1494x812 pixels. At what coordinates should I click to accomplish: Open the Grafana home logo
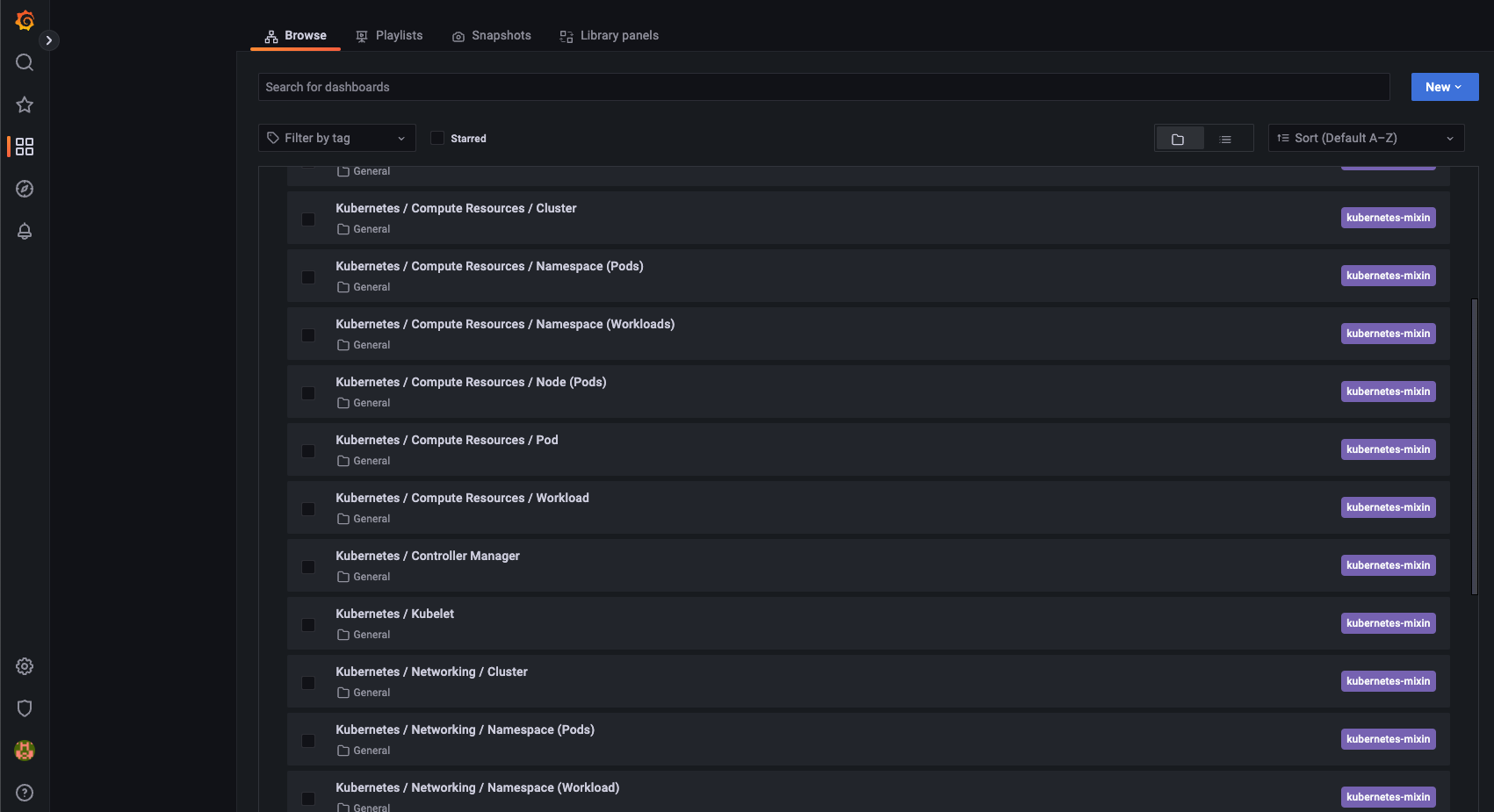click(x=25, y=20)
